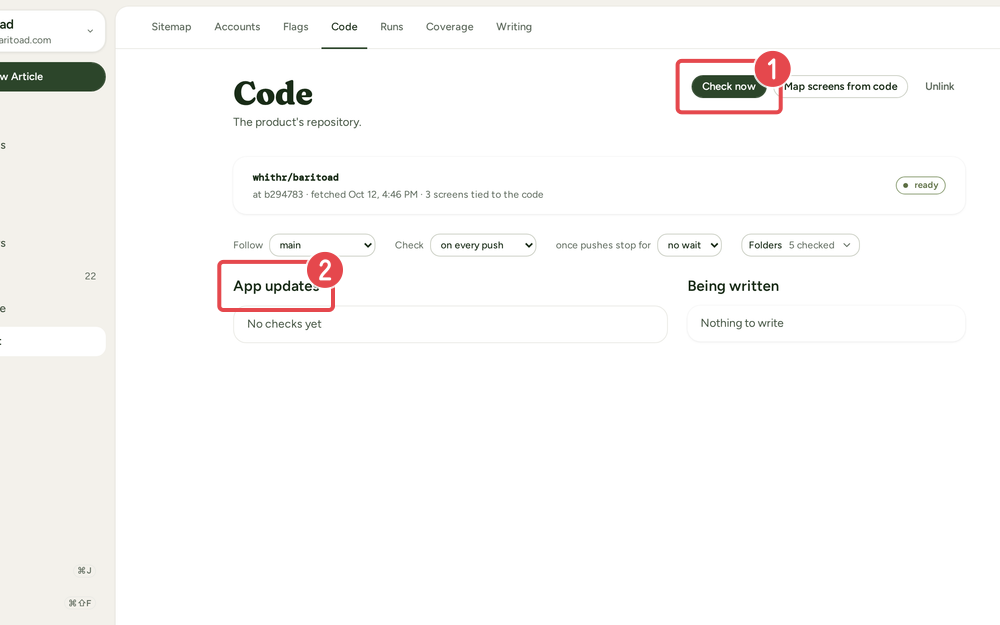
Task: Expand the workspace switcher chevron
Action: click(90, 31)
